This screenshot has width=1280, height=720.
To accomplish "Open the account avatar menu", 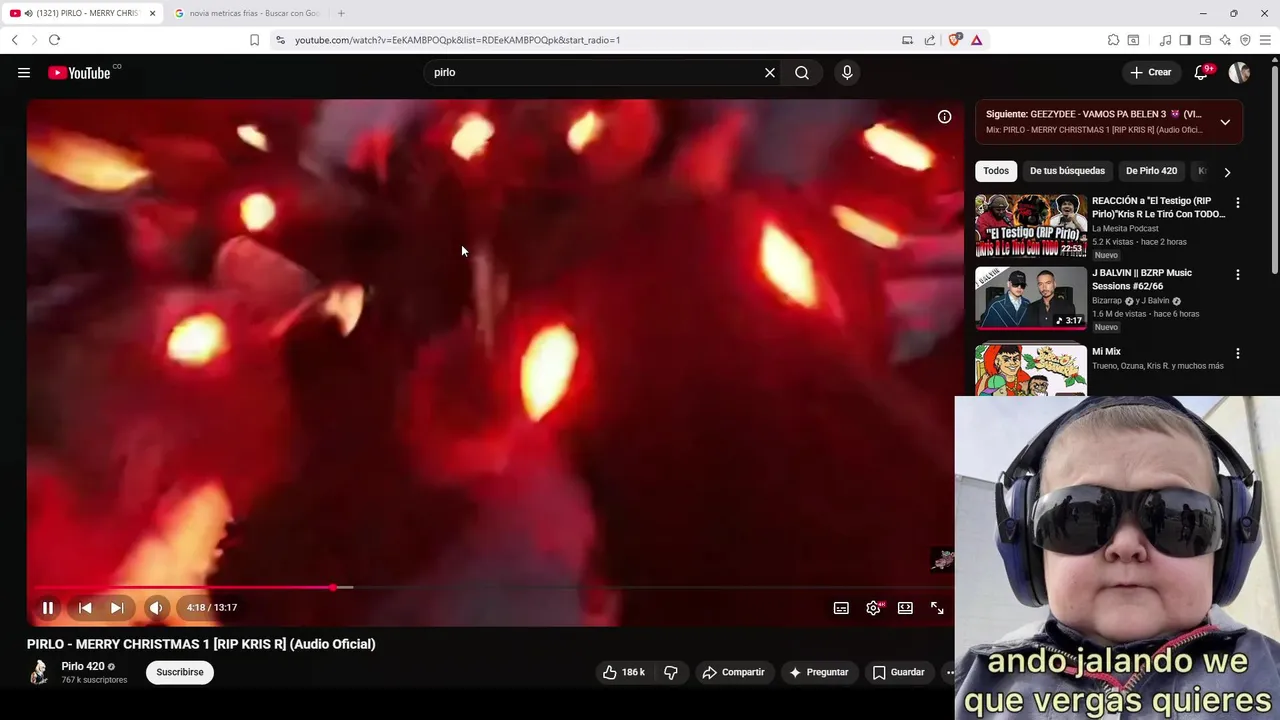I will click(x=1239, y=73).
